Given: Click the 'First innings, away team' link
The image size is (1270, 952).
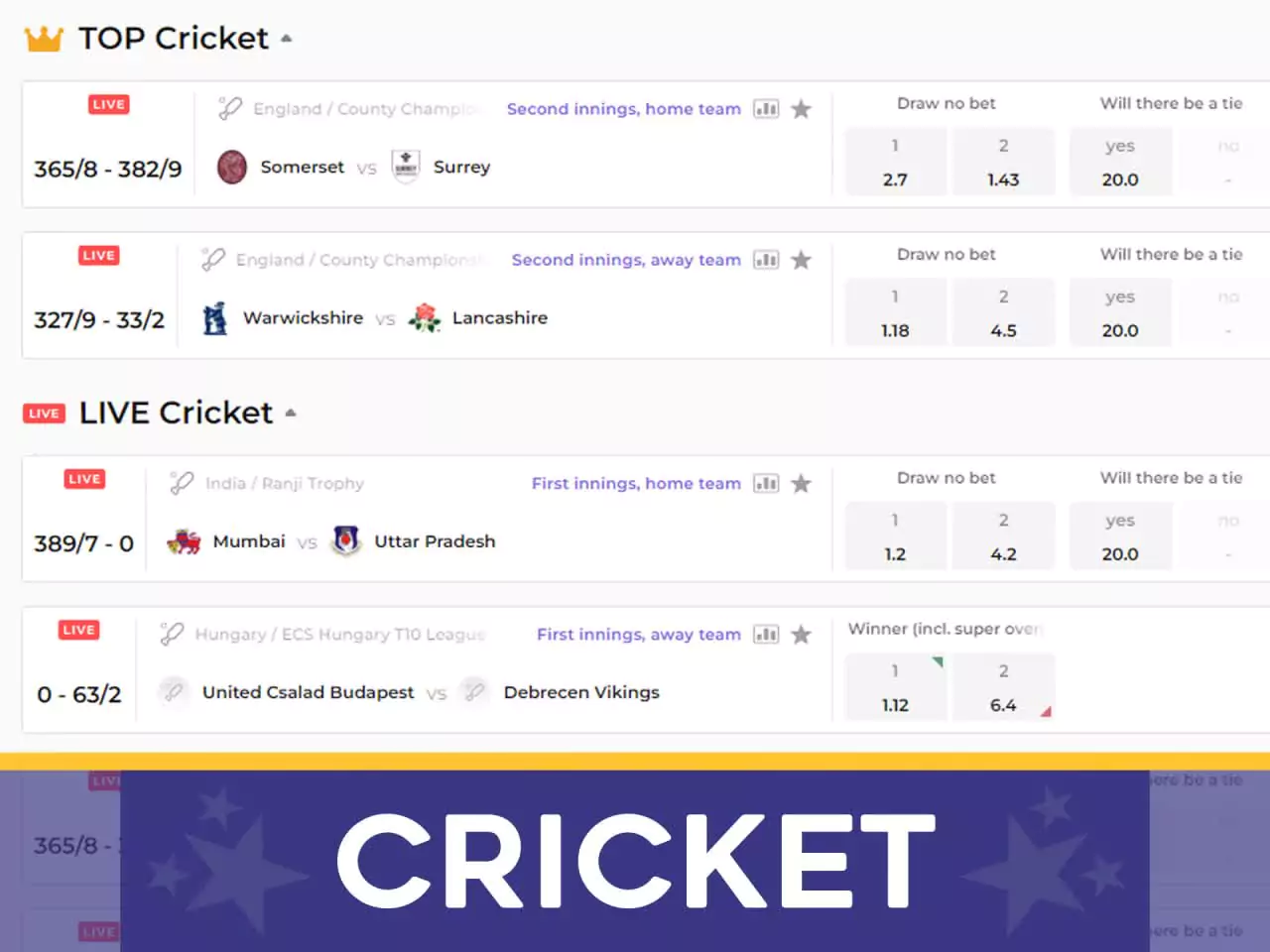Looking at the screenshot, I should pyautogui.click(x=638, y=634).
